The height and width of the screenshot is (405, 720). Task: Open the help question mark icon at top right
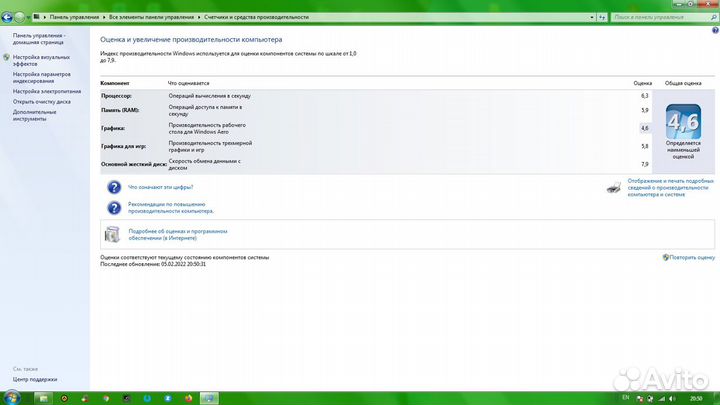(715, 30)
